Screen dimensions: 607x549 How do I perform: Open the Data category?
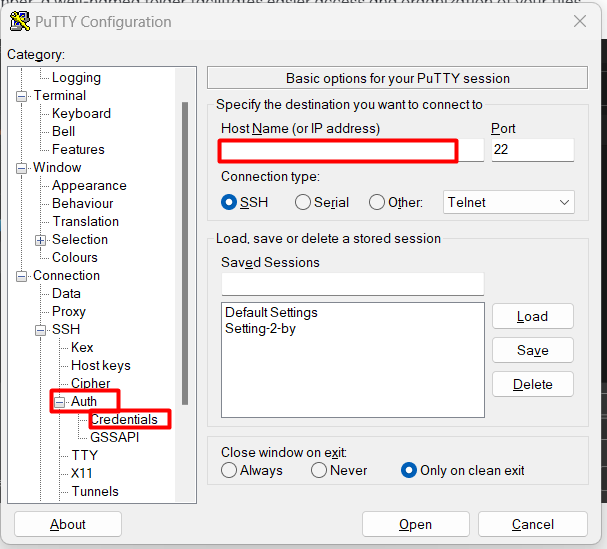point(66,293)
